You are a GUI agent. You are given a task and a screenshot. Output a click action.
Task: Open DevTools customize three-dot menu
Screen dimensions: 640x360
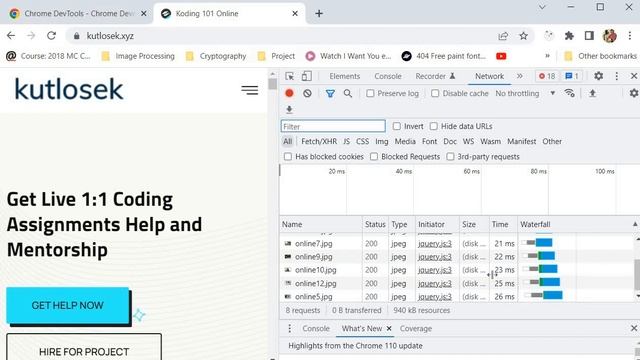tap(616, 76)
